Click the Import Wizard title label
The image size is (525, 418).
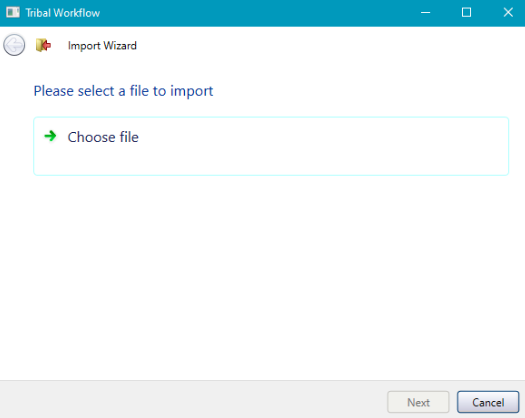102,46
